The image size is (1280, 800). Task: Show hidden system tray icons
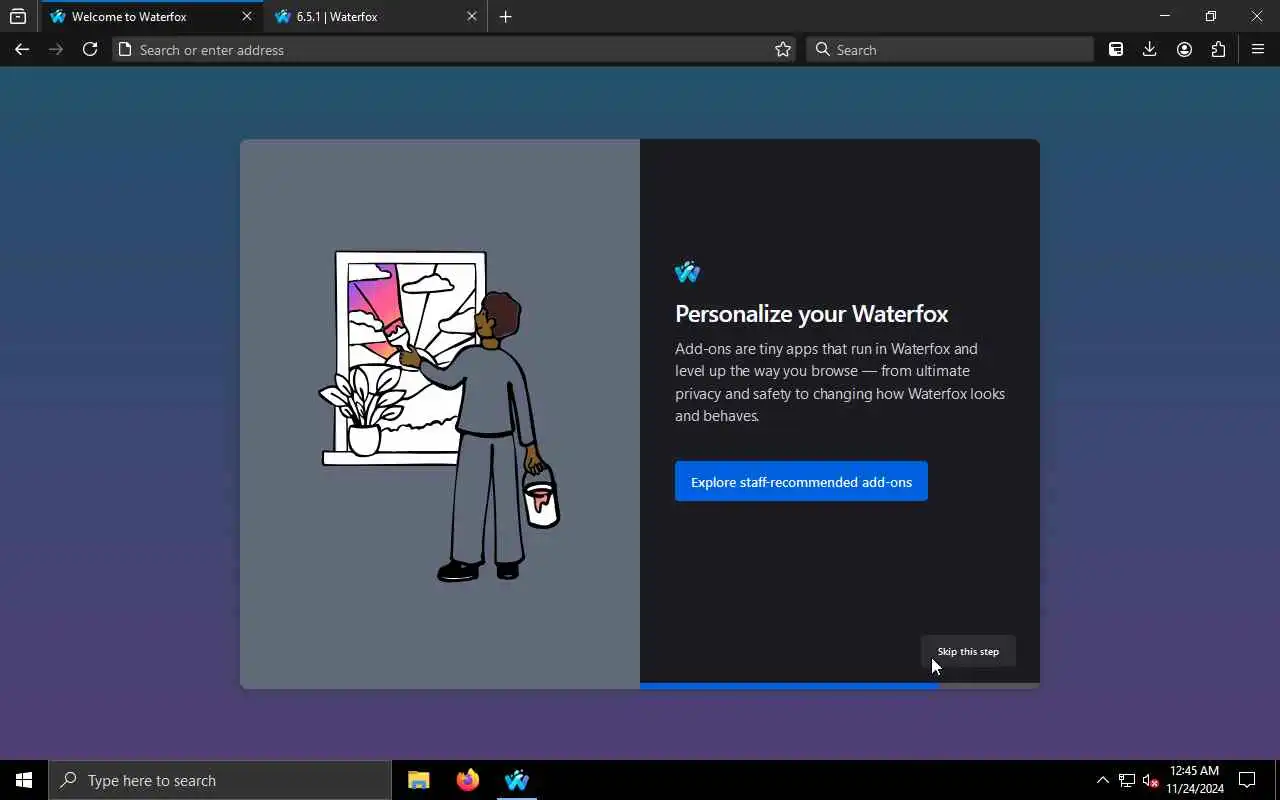point(1103,780)
